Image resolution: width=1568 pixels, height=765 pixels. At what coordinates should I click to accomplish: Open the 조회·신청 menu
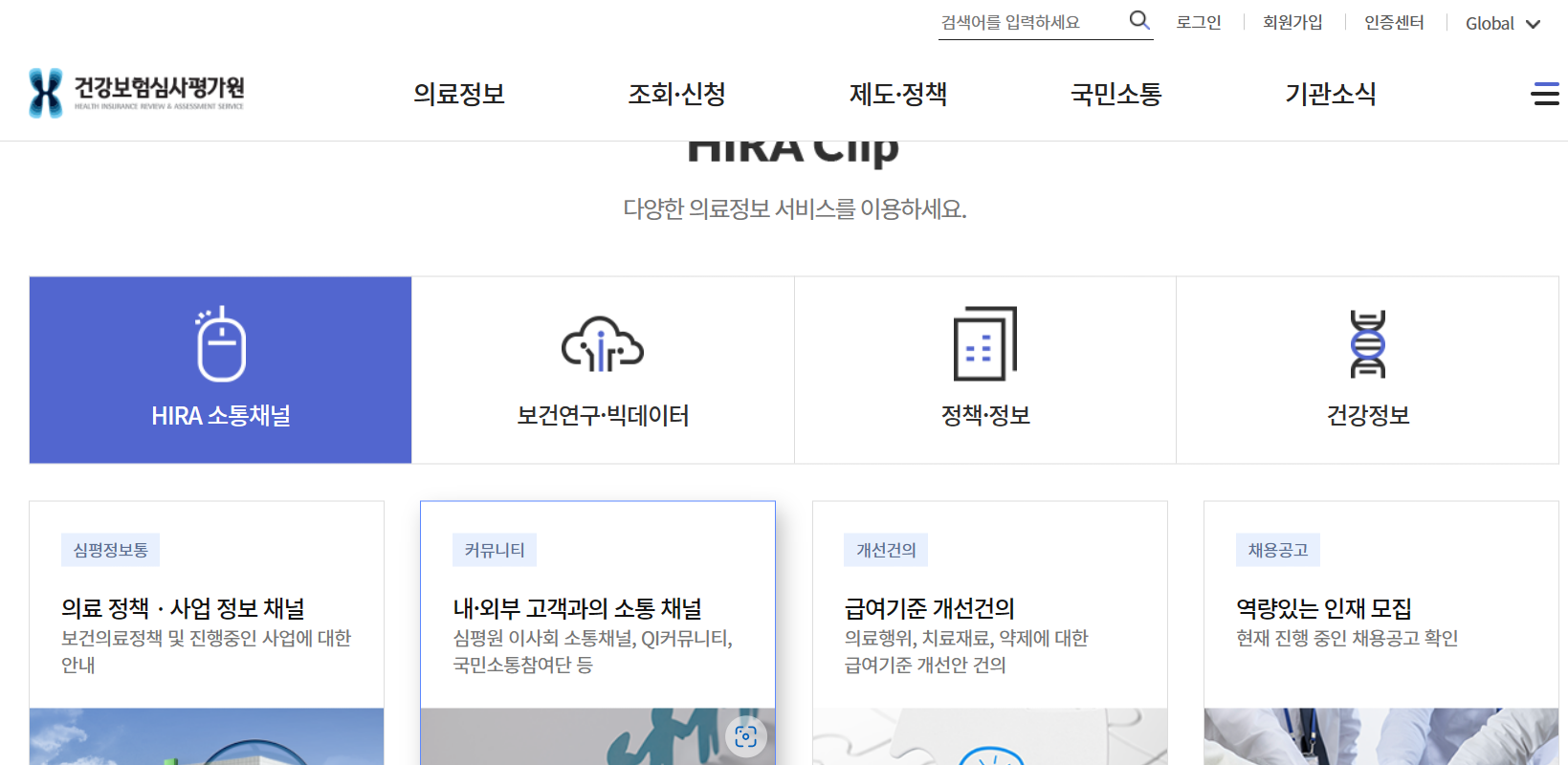coord(676,94)
